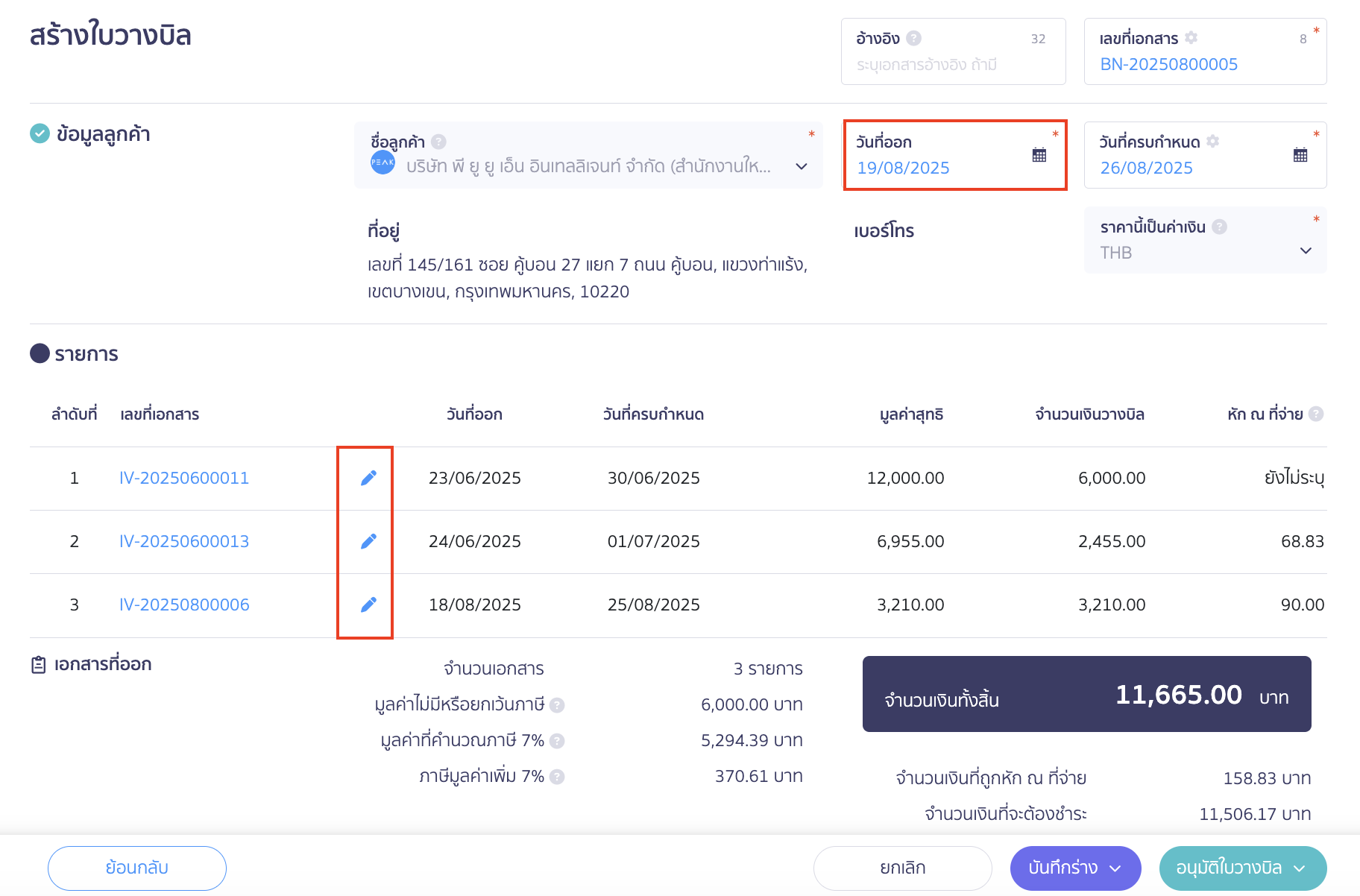Viewport: 1360px width, 896px height.
Task: Toggle the ข้อมูลลูกค้า completion checkmark
Action: 39,133
